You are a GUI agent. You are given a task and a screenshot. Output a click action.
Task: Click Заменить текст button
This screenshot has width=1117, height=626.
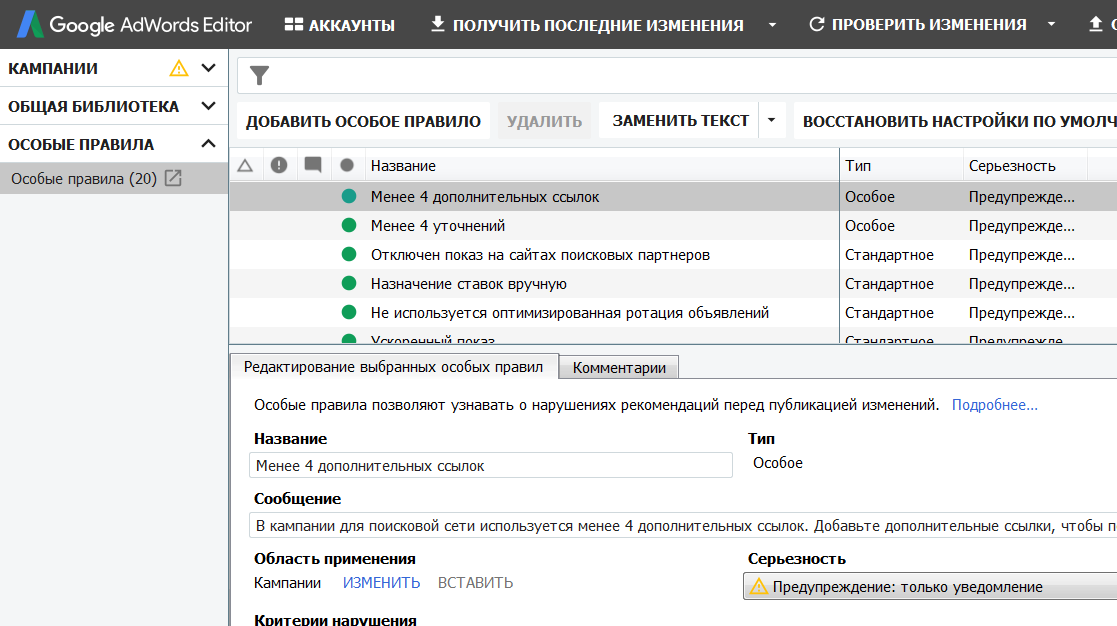680,121
